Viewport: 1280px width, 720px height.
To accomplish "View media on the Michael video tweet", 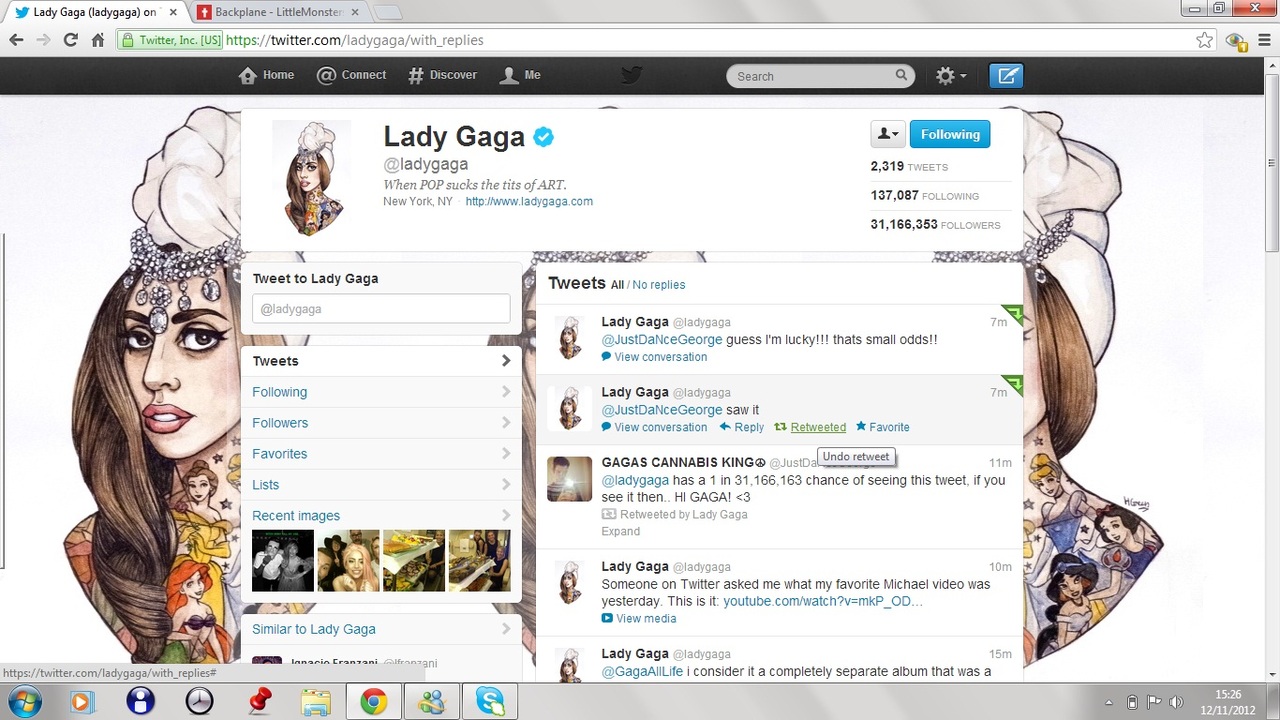I will click(639, 618).
